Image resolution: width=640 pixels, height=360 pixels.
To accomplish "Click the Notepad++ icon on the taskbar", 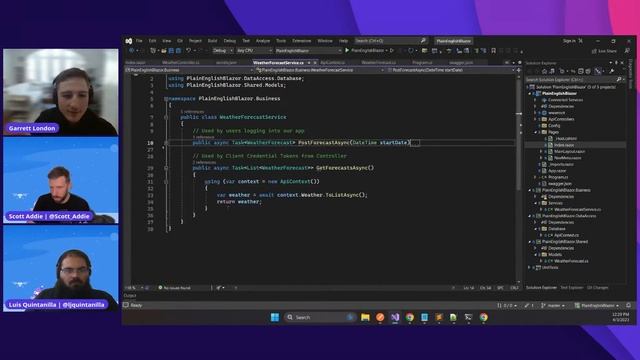I will [x=453, y=317].
